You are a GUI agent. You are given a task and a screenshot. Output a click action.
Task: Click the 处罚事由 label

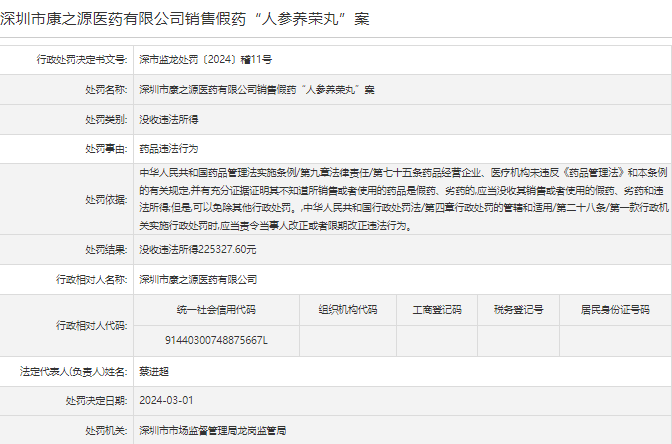(106, 149)
